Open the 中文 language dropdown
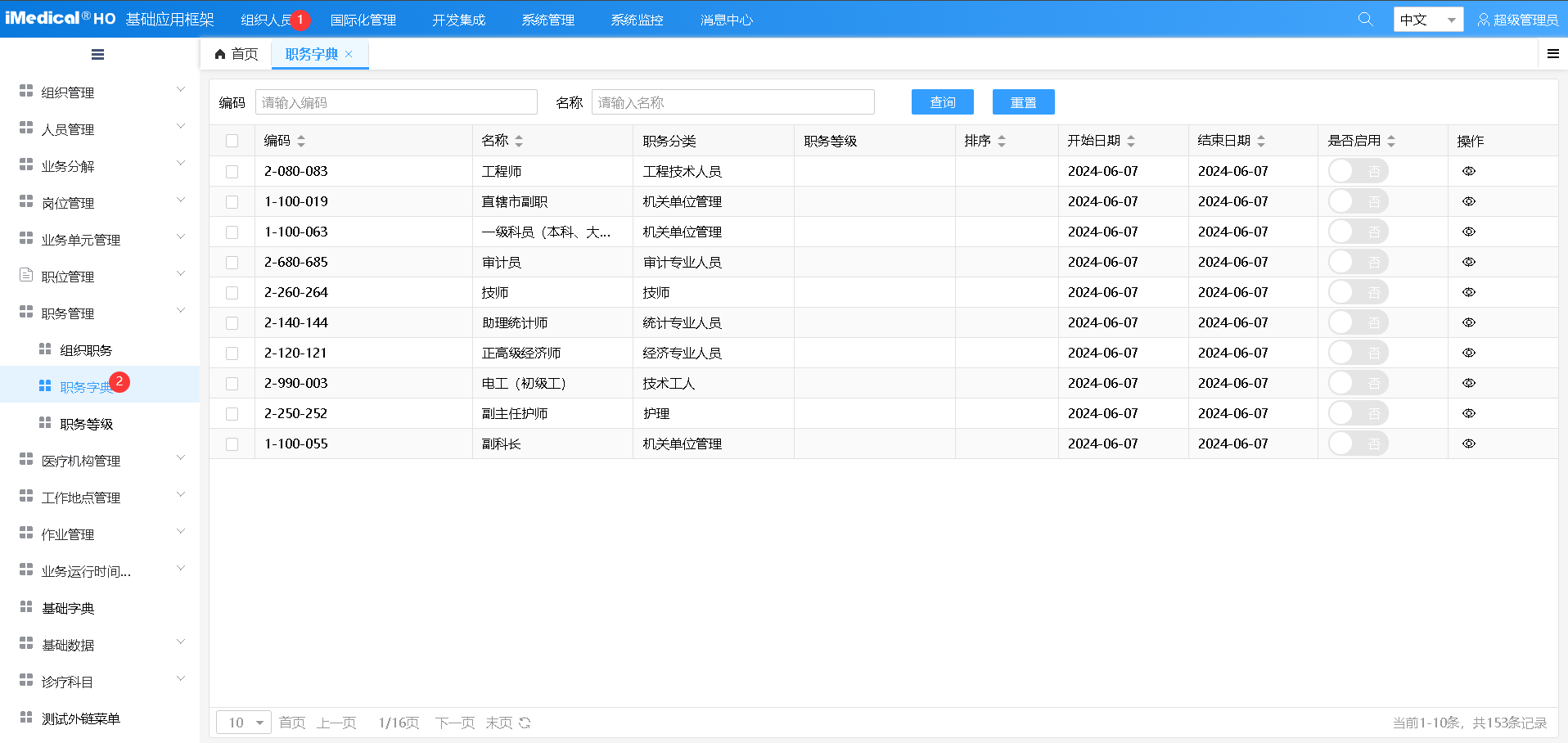 pyautogui.click(x=1428, y=20)
